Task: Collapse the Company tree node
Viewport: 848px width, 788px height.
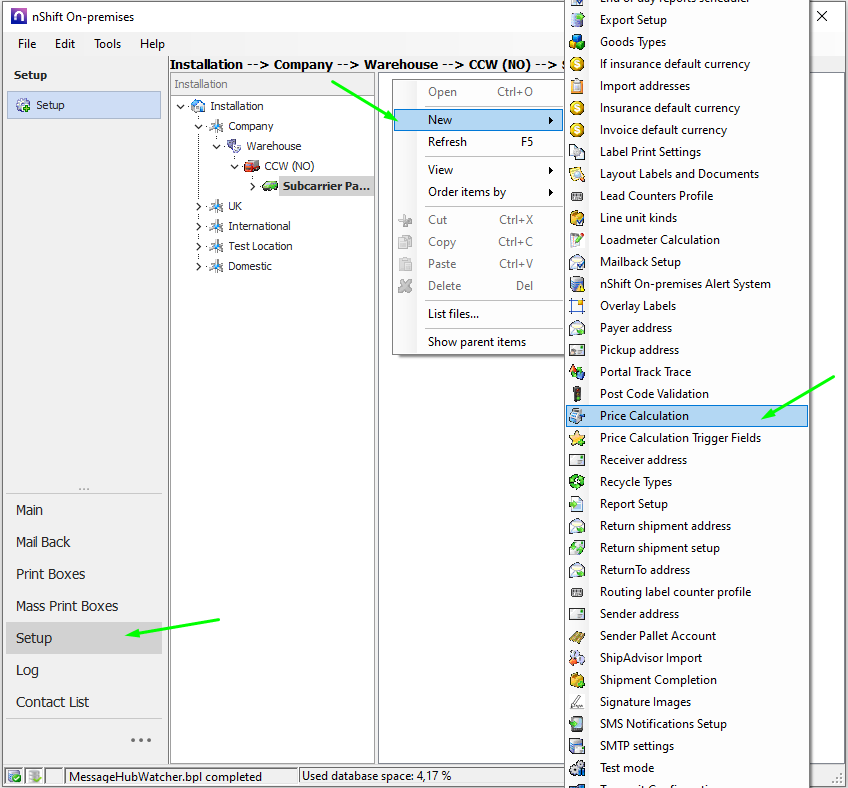Action: (198, 126)
